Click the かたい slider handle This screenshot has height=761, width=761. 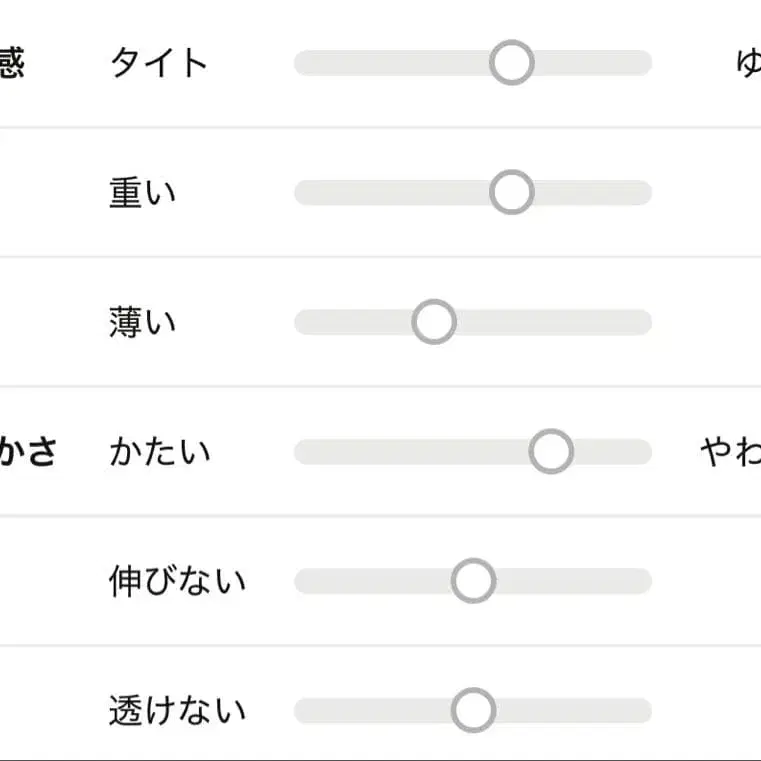click(551, 451)
